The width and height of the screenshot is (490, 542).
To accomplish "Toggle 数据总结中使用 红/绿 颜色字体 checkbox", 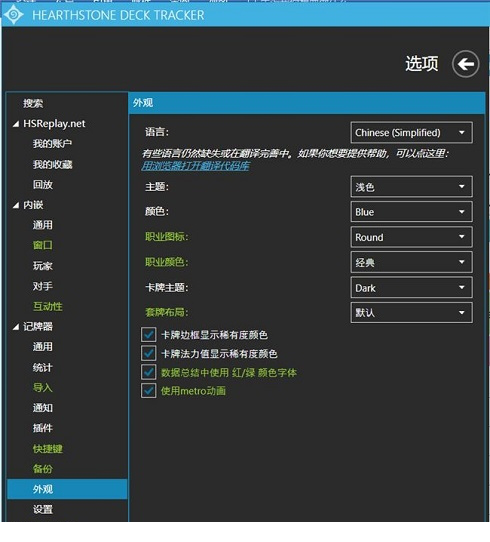I will [149, 372].
